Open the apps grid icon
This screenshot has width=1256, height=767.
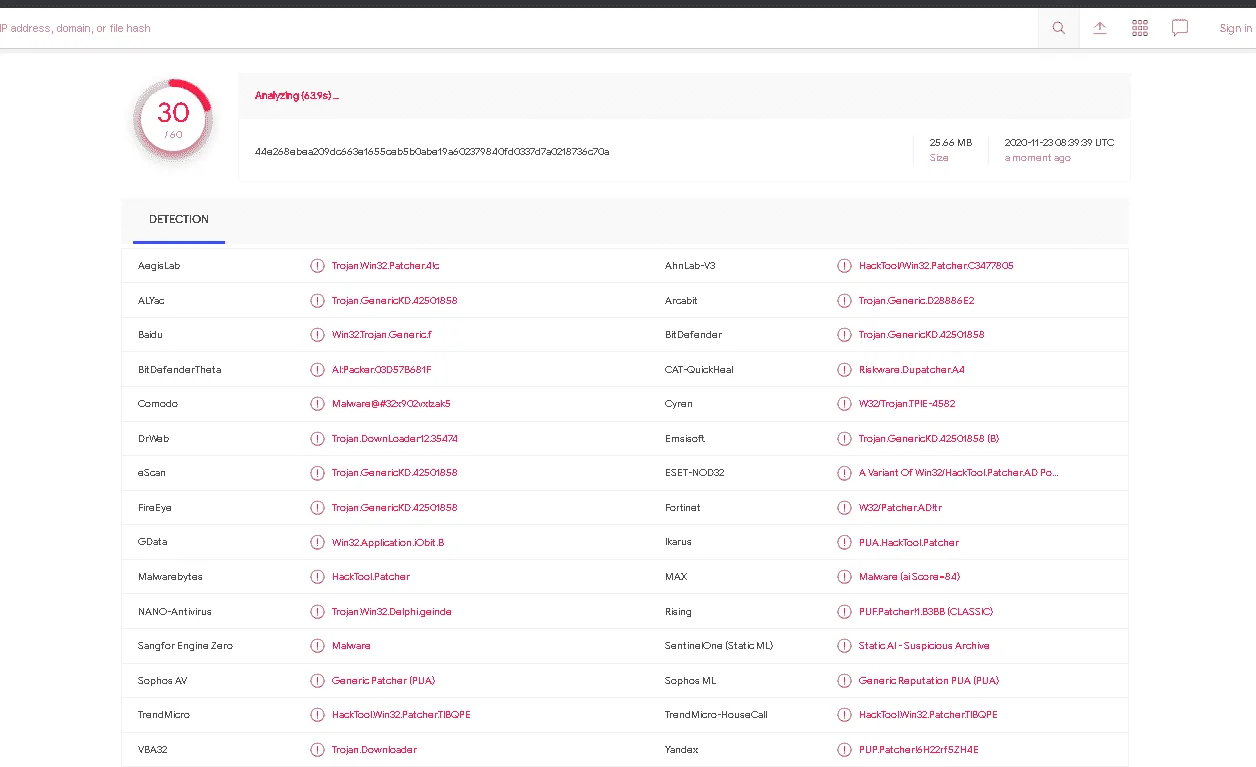(1140, 28)
